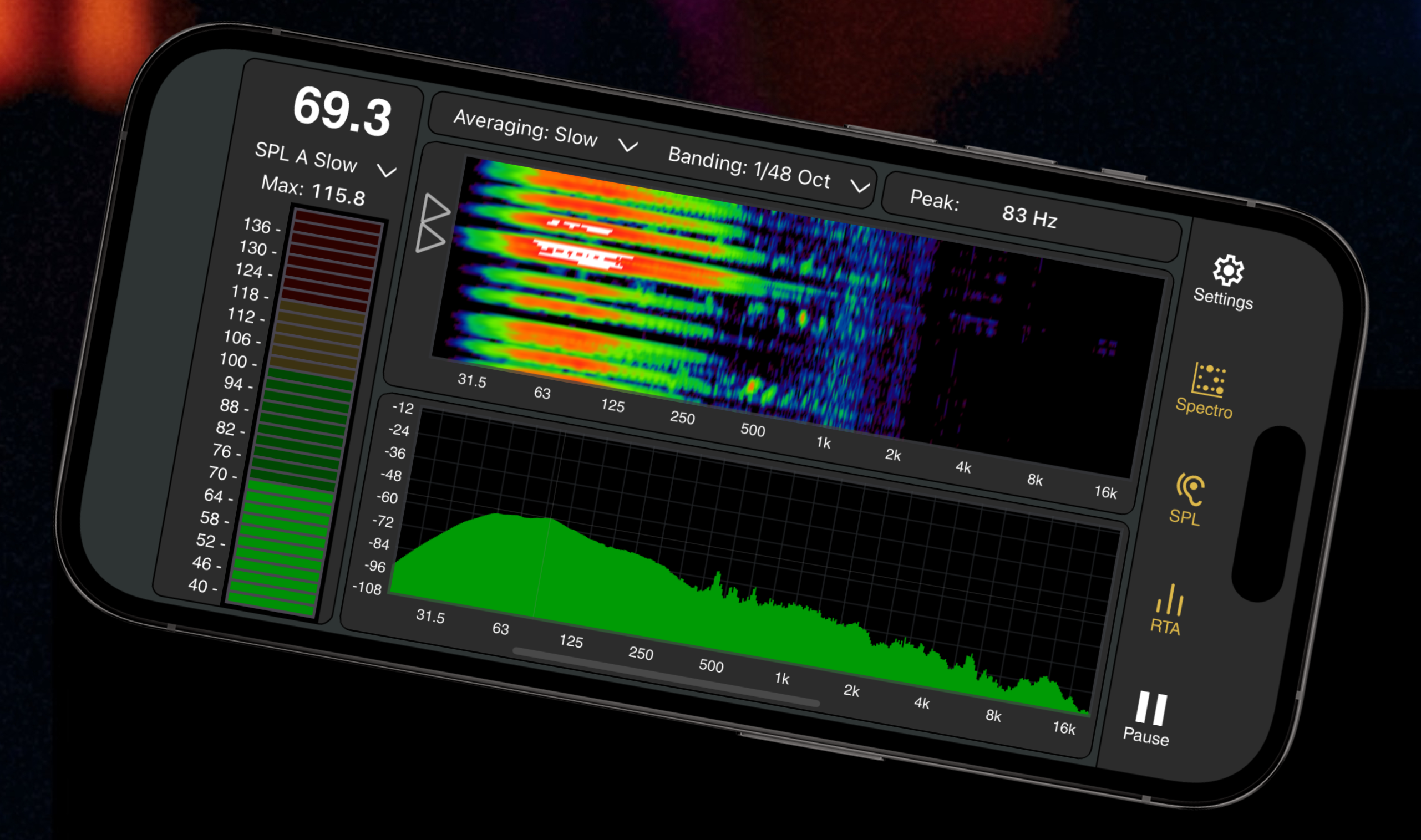Click the SPL A Slow label
The width and height of the screenshot is (1421, 840).
click(306, 157)
